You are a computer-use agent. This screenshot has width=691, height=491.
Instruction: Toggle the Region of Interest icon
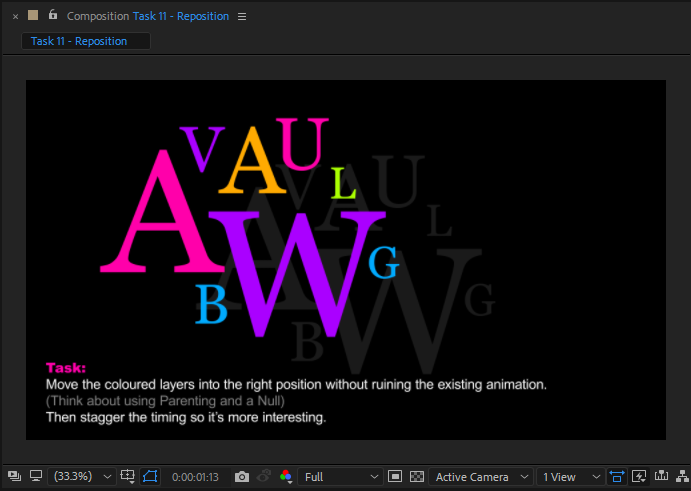click(x=395, y=476)
